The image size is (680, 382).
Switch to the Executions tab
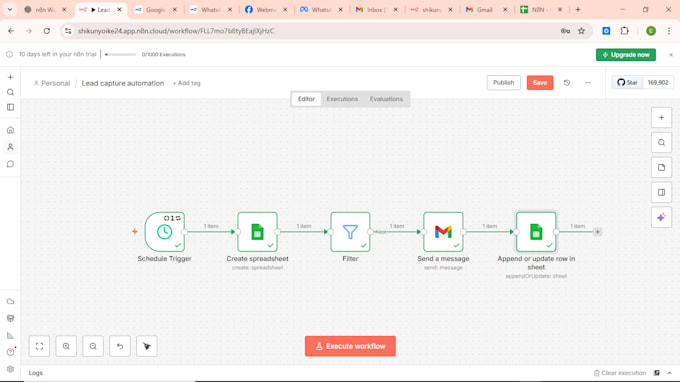342,99
